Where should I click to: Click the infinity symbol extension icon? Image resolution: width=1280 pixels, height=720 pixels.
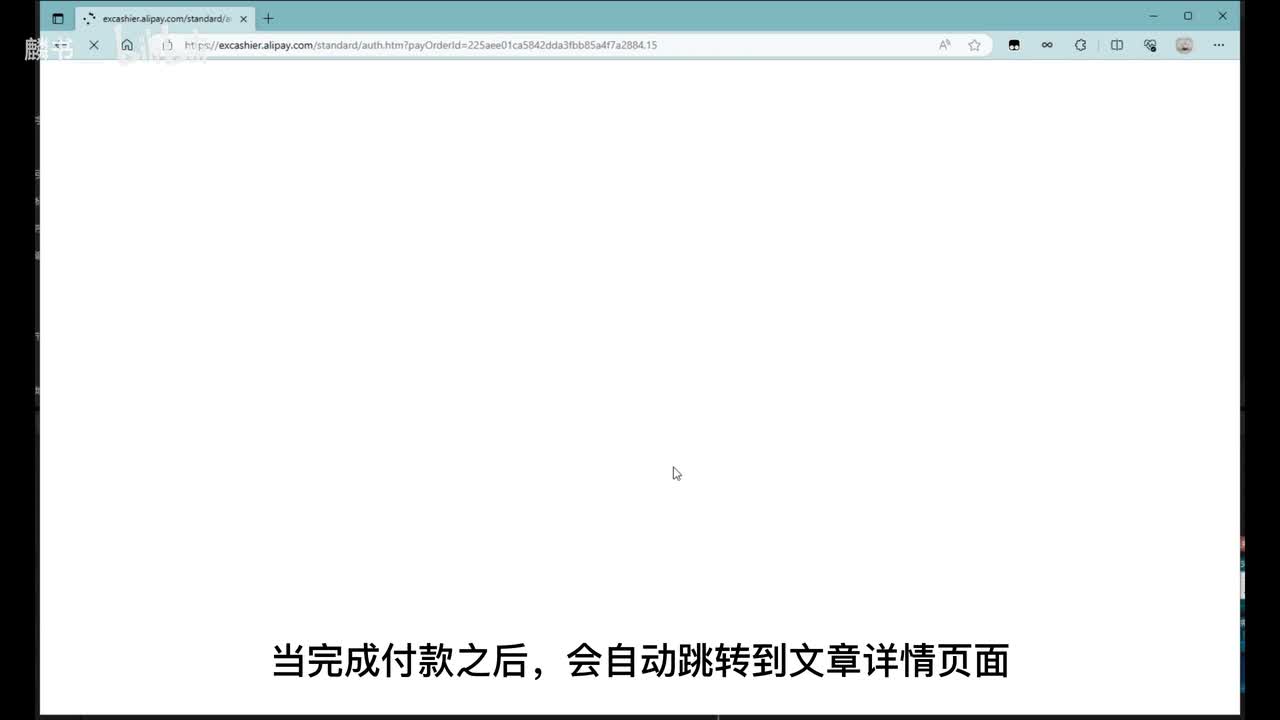coord(1047,45)
